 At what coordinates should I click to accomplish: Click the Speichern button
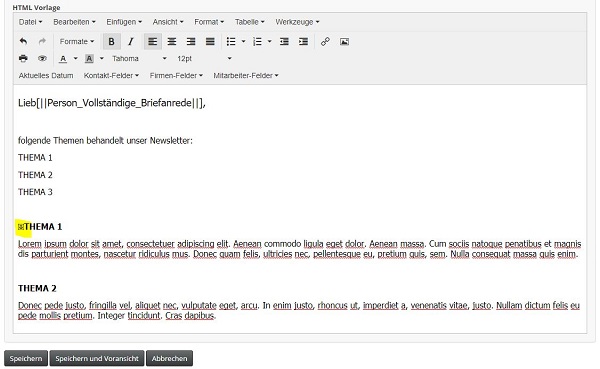tap(26, 358)
